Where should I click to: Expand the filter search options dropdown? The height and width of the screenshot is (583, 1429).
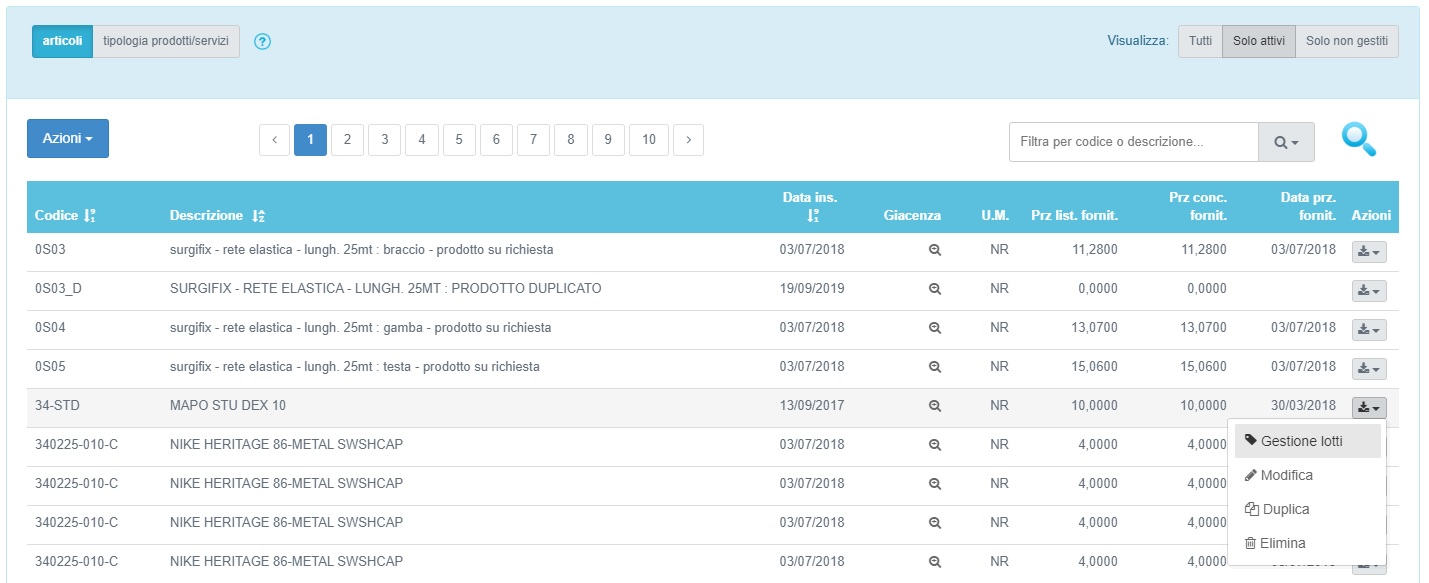1286,143
